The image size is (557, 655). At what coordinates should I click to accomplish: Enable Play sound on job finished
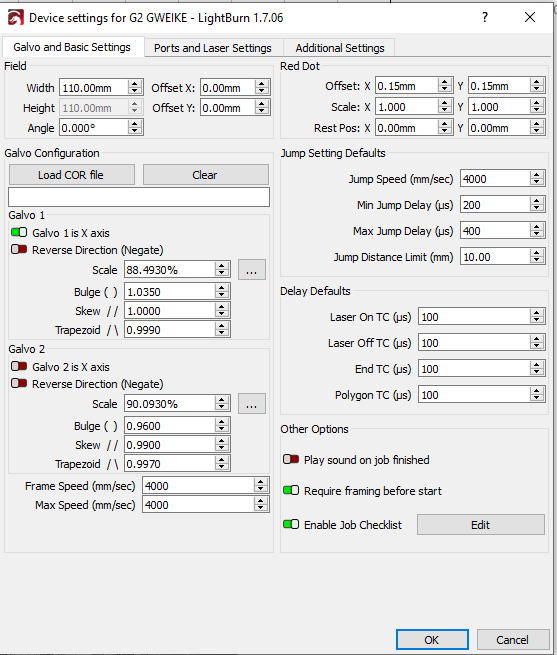tap(291, 460)
